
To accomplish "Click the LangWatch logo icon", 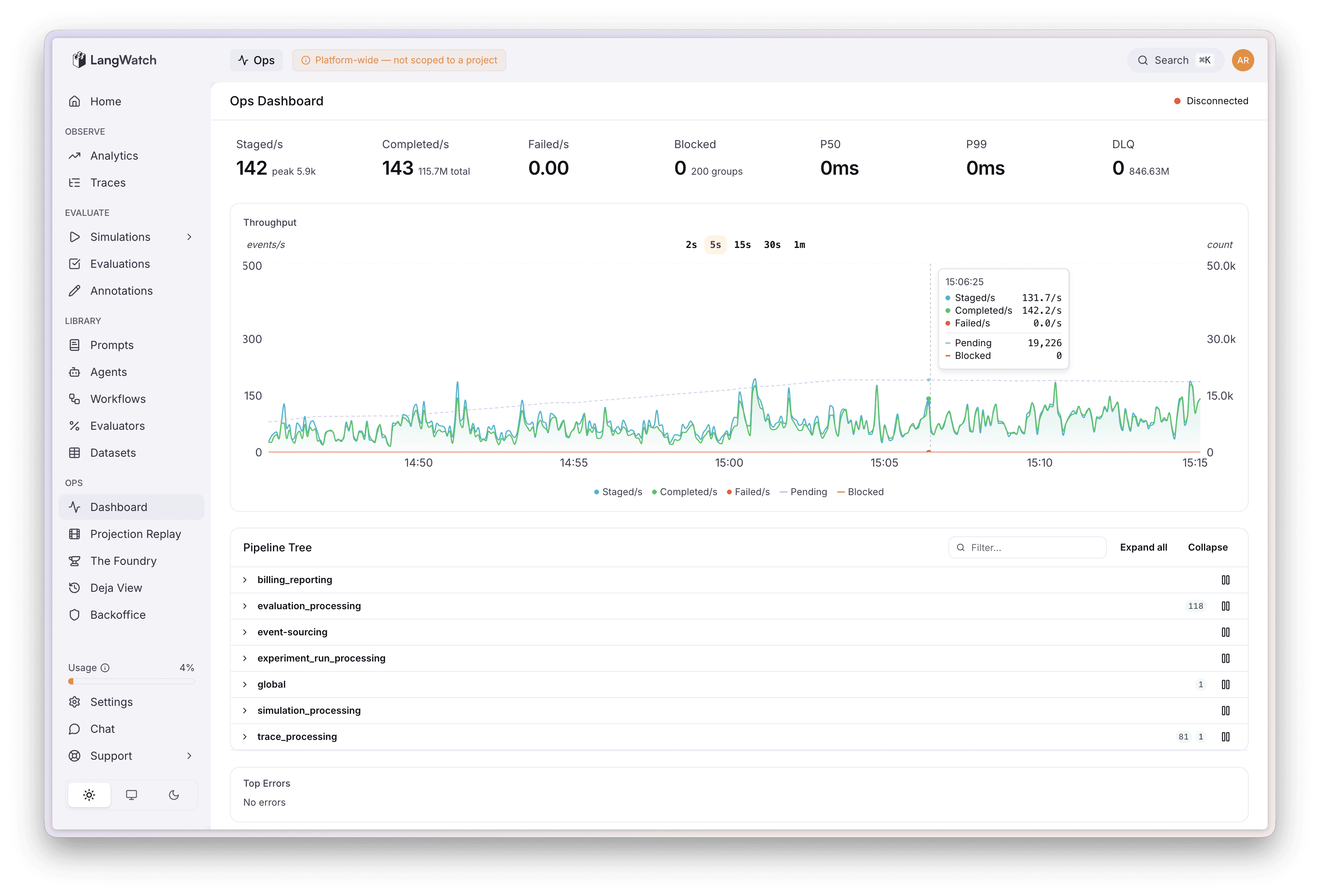I will [79, 60].
